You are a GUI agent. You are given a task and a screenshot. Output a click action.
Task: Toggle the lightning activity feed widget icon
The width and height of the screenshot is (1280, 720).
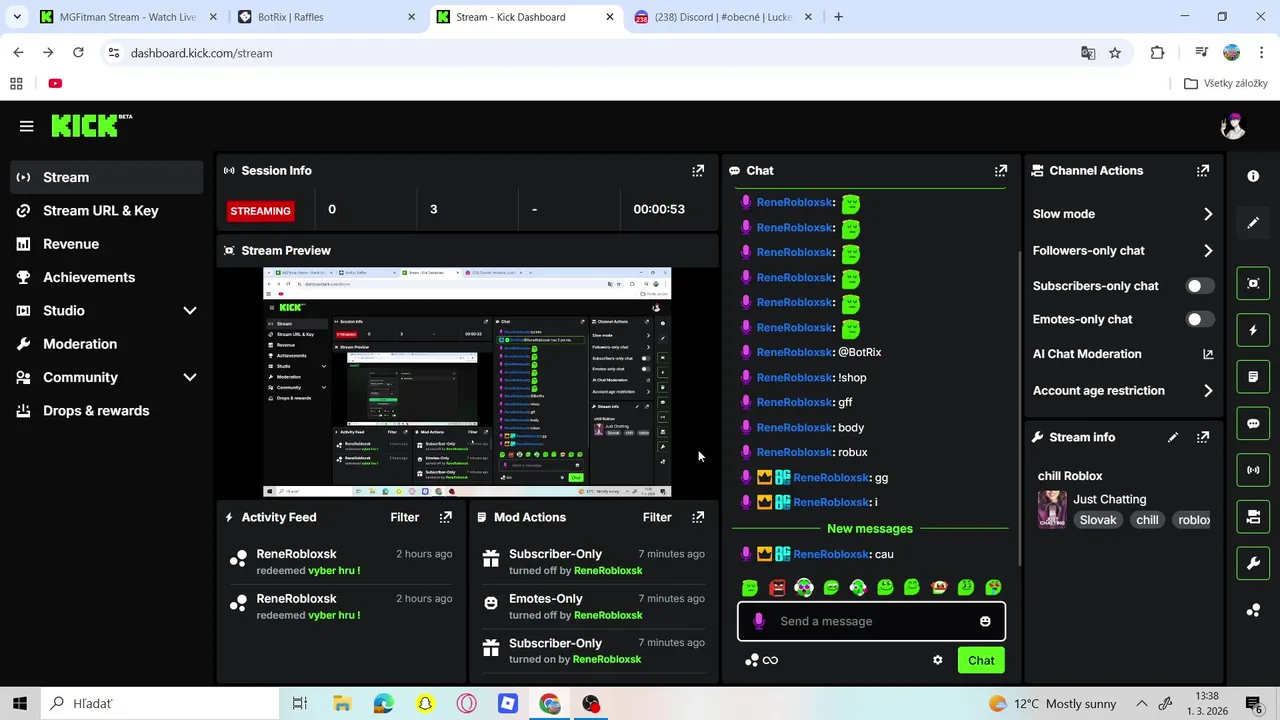pos(1253,330)
